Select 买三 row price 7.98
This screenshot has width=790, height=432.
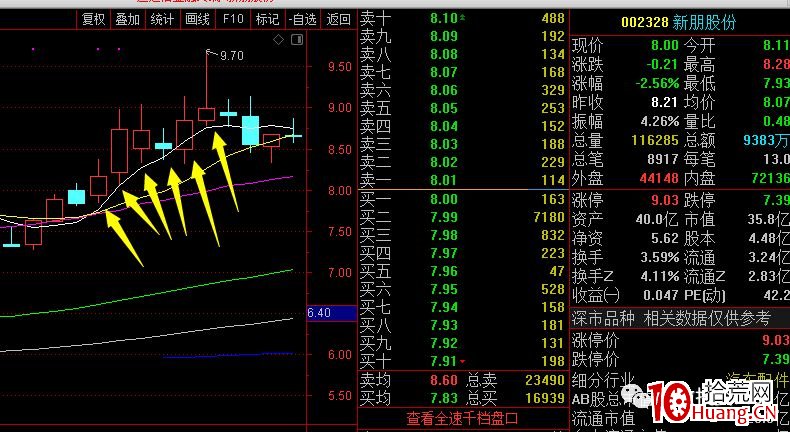(444, 235)
